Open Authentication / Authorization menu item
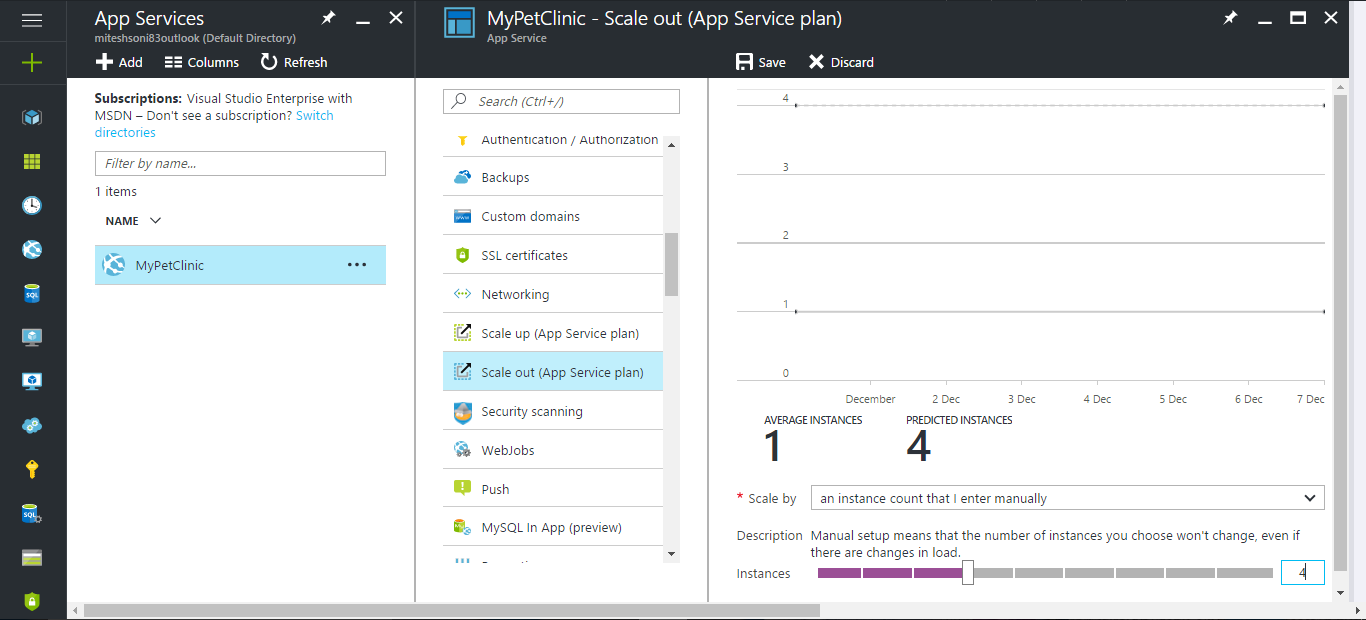The width and height of the screenshot is (1366, 620). (x=553, y=140)
